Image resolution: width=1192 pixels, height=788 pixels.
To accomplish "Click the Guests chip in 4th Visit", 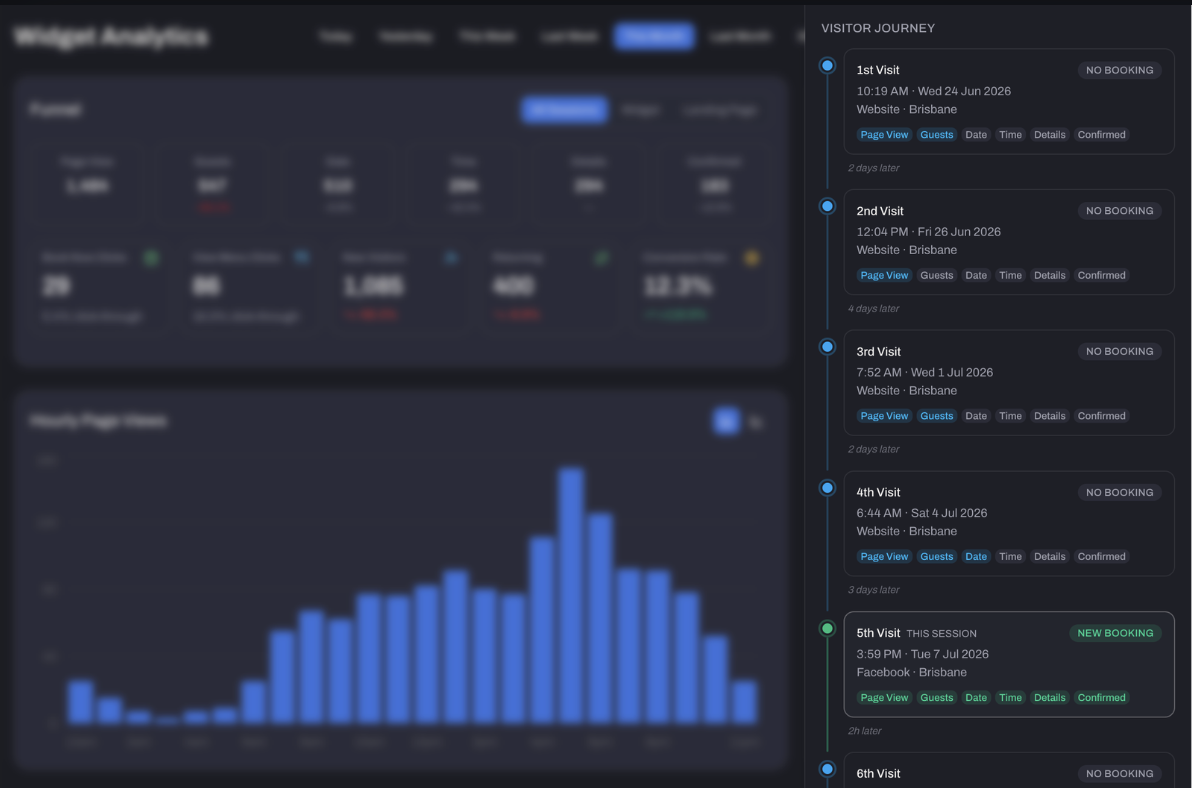I will 937,556.
